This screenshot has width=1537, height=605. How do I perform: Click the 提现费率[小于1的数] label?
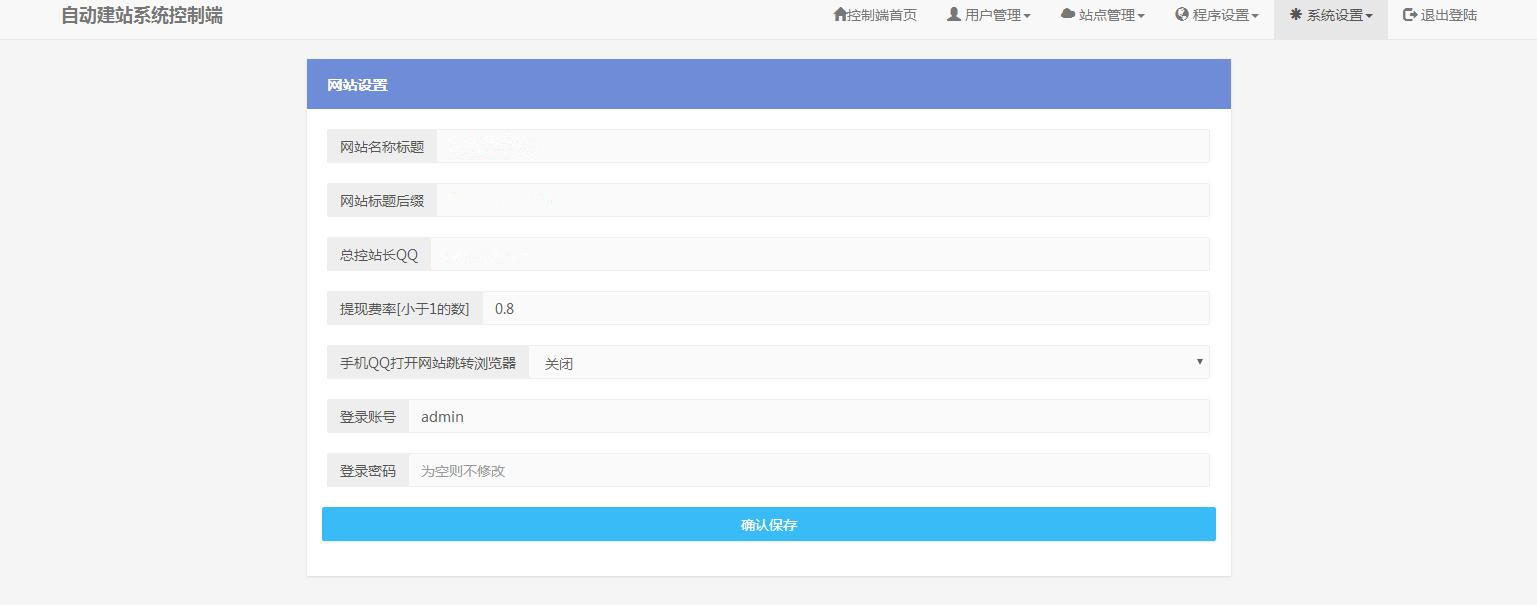pyautogui.click(x=405, y=308)
